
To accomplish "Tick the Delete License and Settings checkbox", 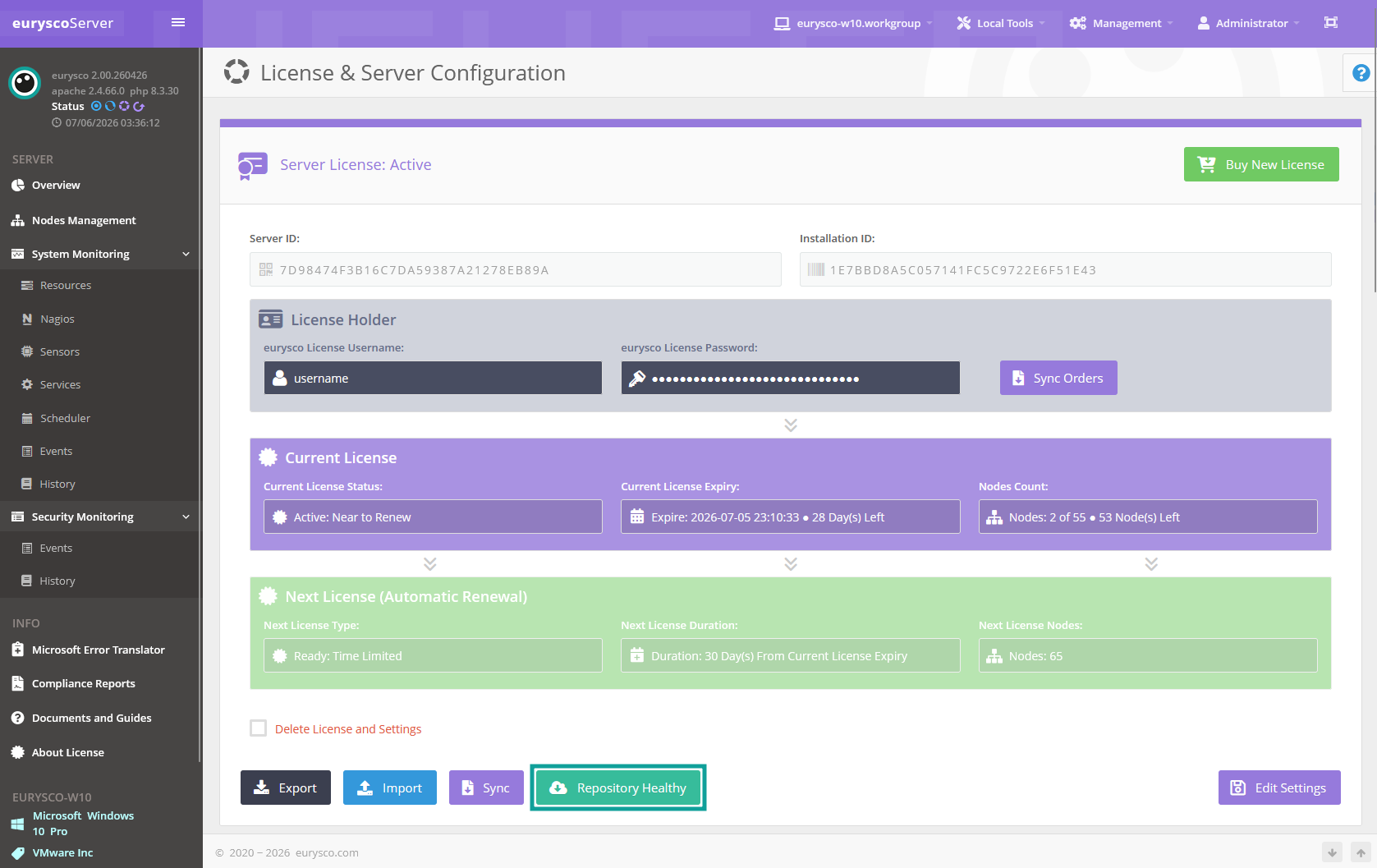I will 258,728.
